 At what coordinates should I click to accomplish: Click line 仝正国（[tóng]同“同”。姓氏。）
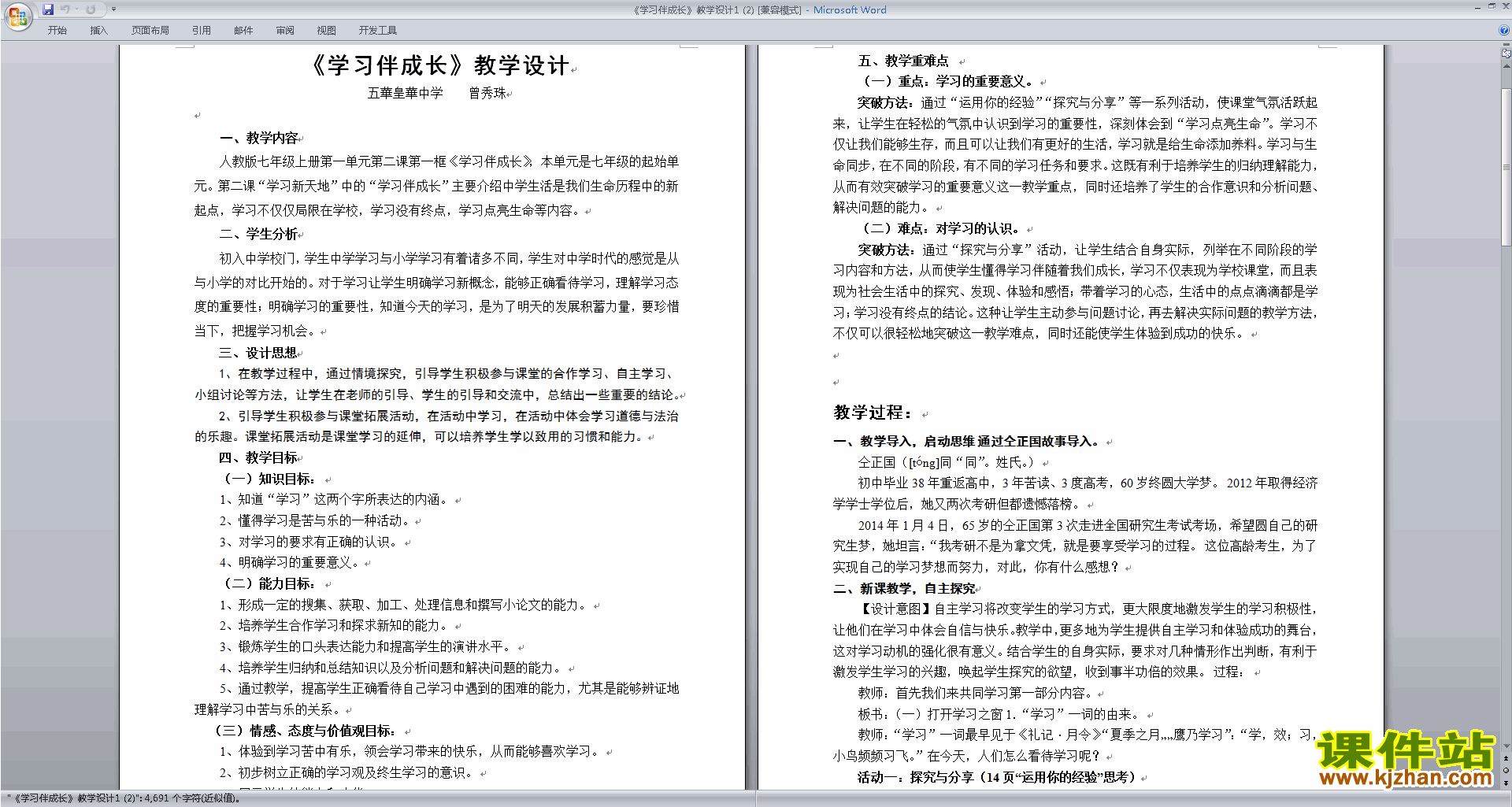pyautogui.click(x=947, y=462)
